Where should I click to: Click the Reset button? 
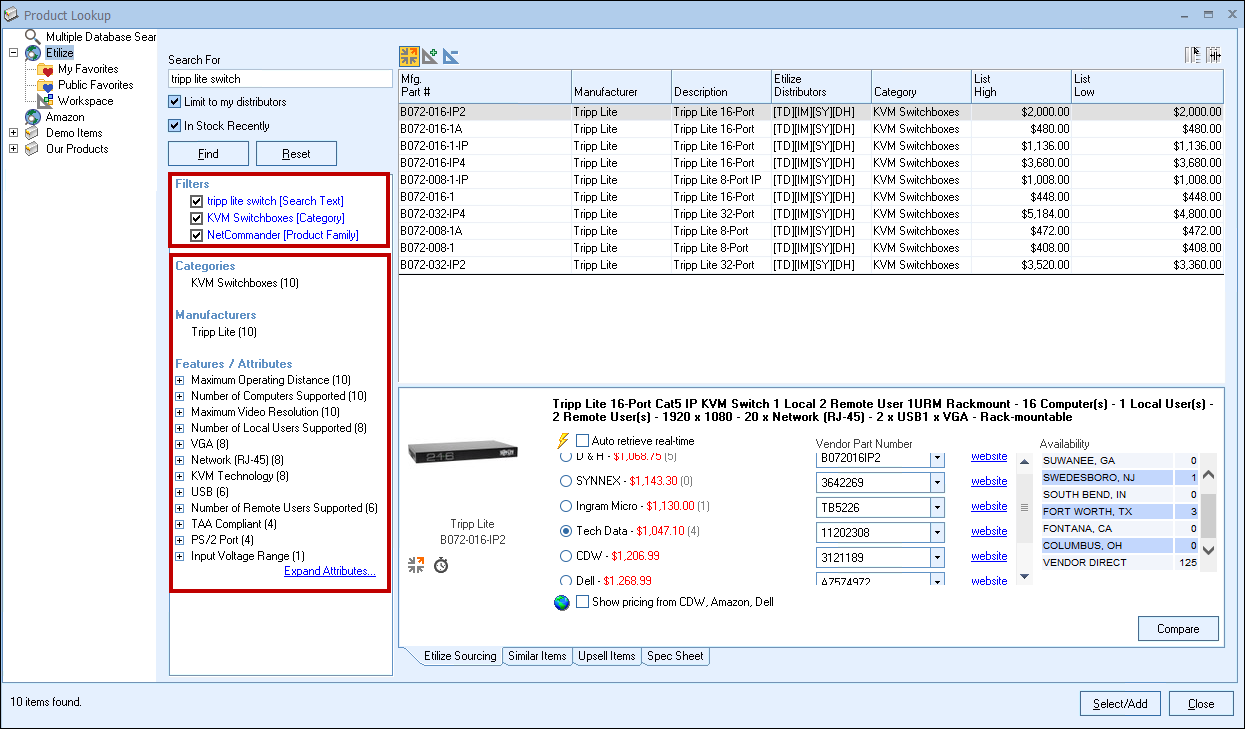pos(296,154)
